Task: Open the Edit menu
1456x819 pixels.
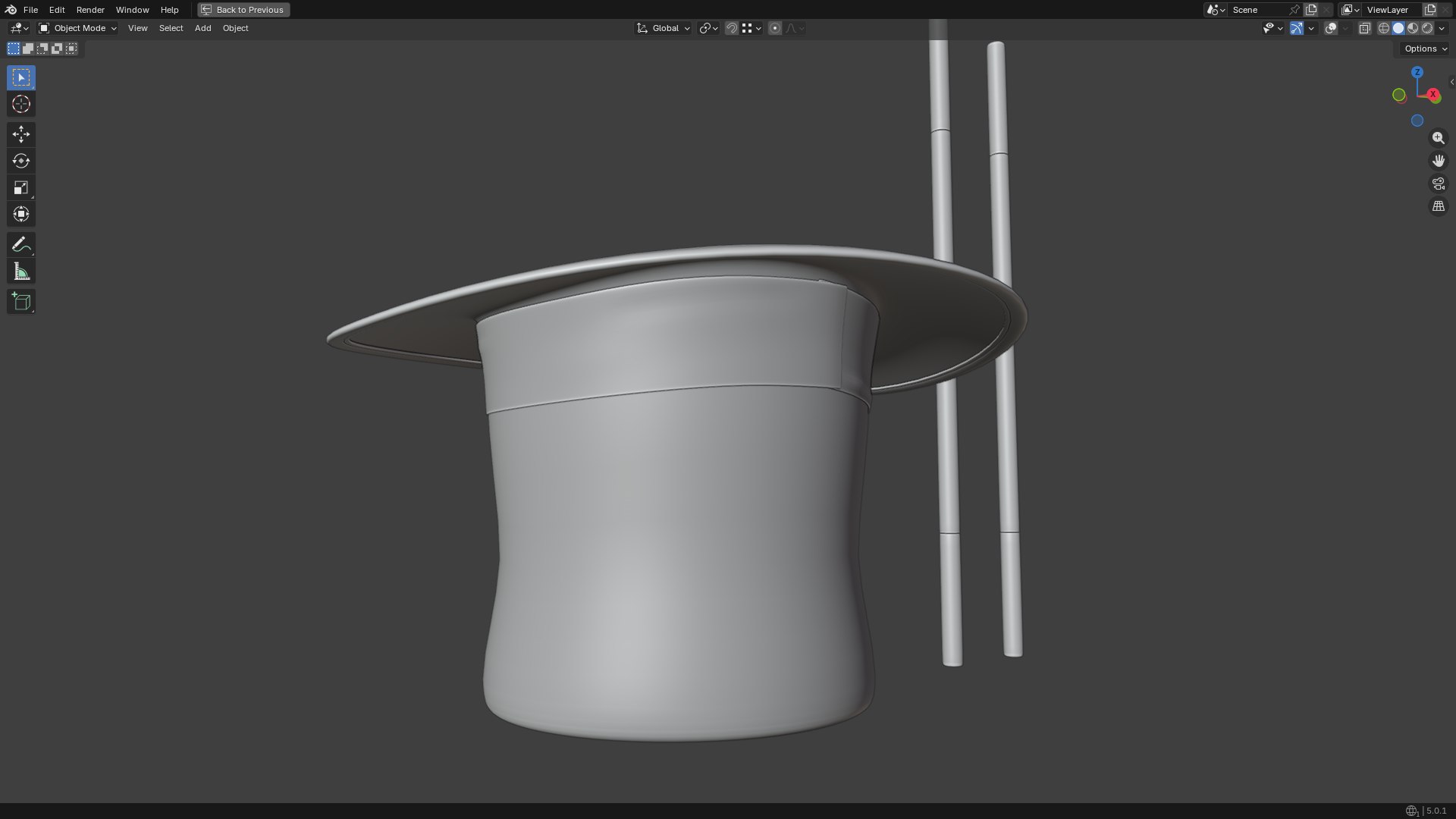Action: pyautogui.click(x=57, y=10)
